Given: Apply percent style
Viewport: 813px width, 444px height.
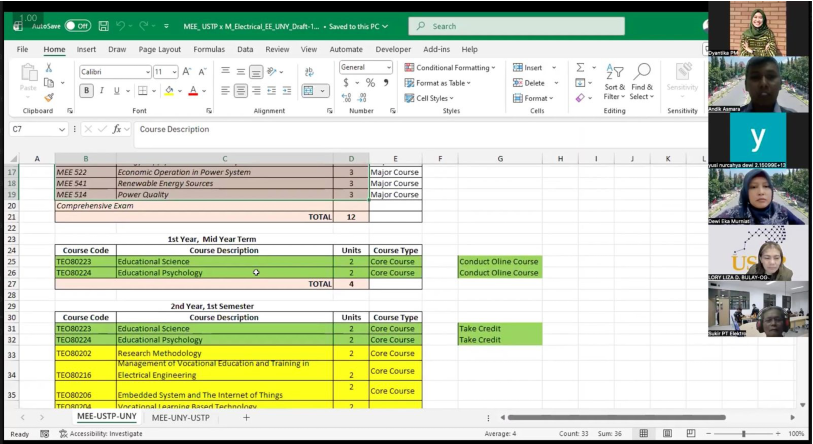Looking at the screenshot, I should click(x=370, y=82).
